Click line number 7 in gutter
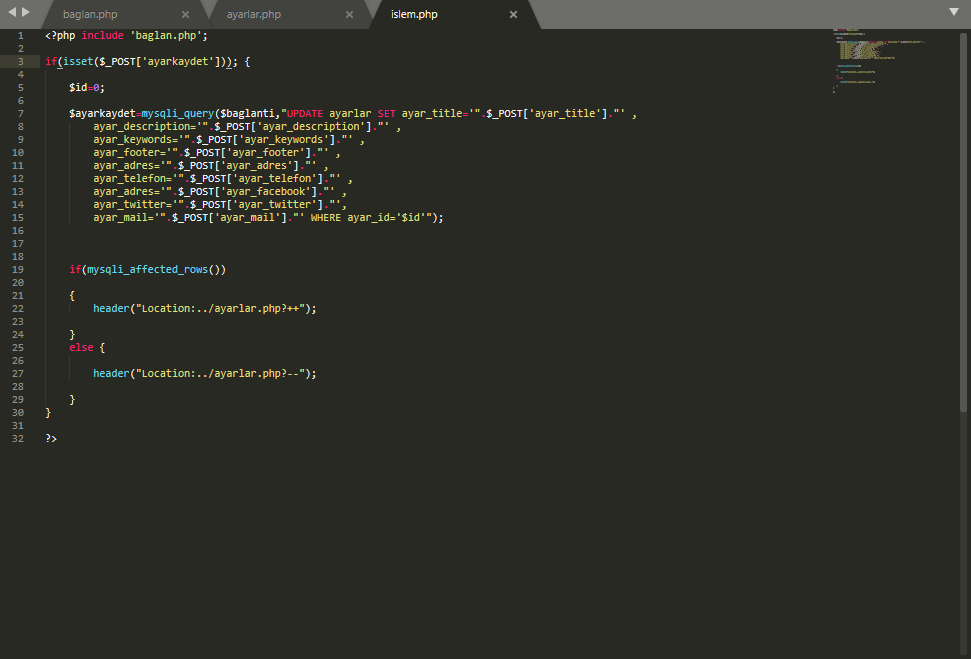Screen dimensions: 971x659 pyautogui.click(x=20, y=113)
